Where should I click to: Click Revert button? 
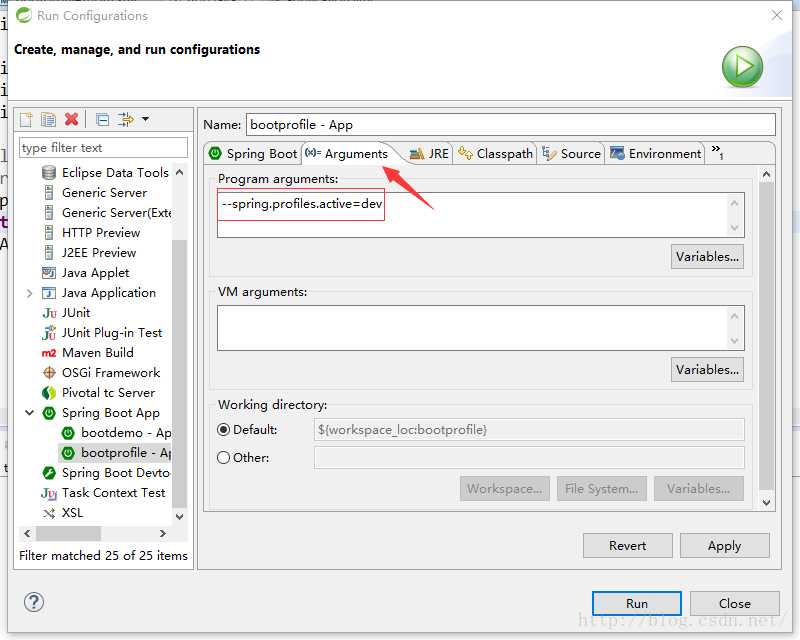[628, 546]
